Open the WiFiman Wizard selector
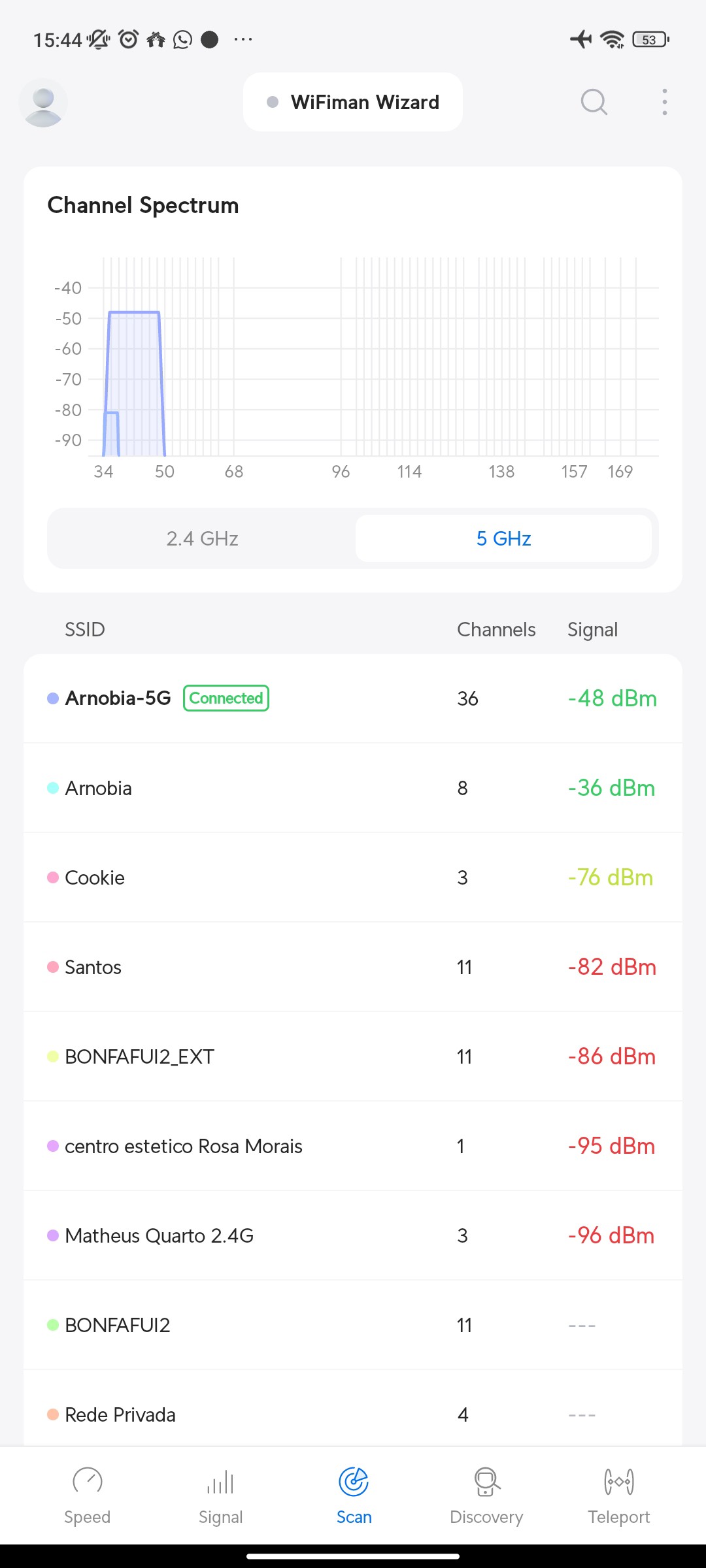Screen dimensions: 706x1568 (x=353, y=102)
